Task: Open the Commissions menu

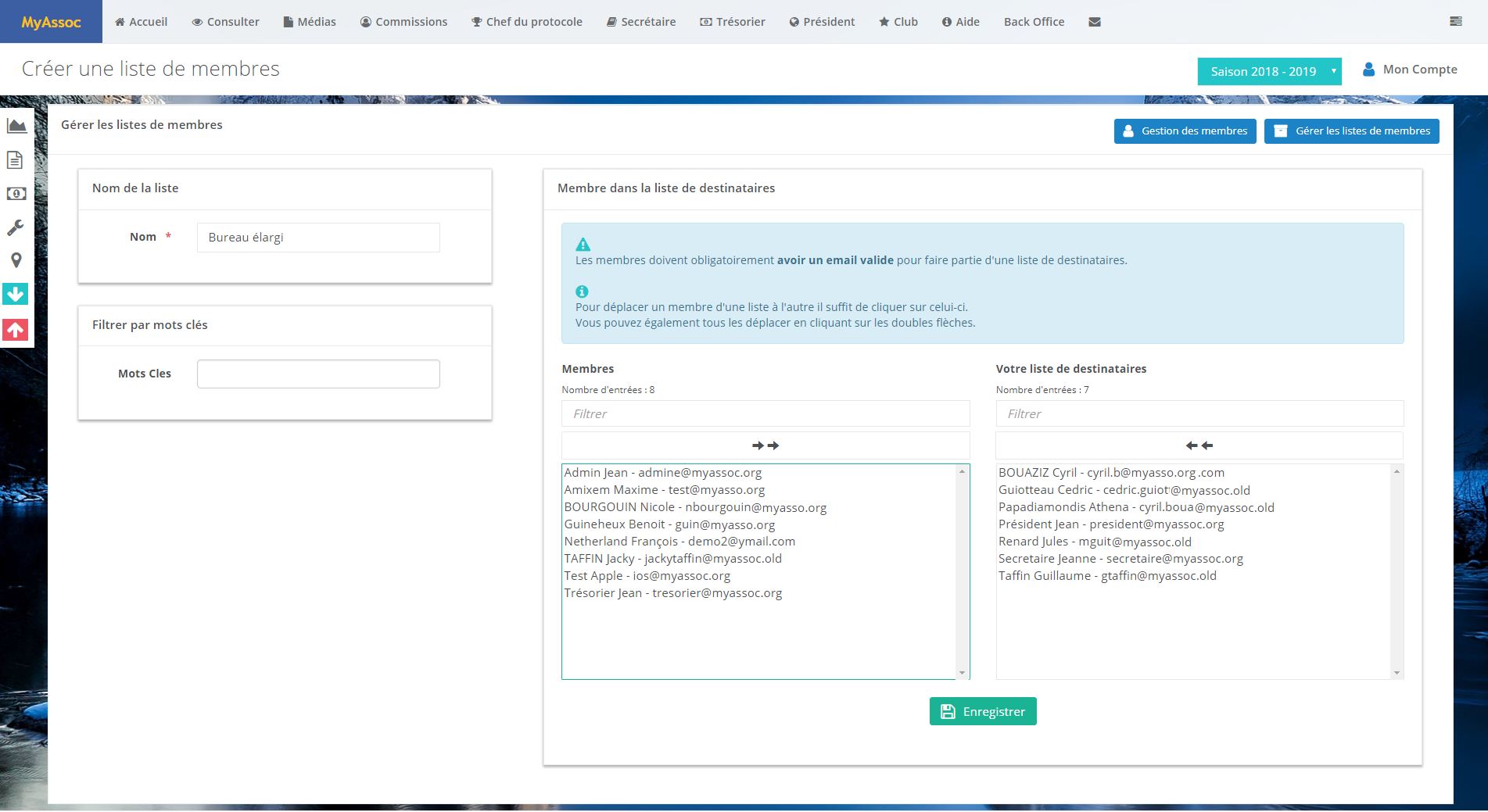Action: pyautogui.click(x=403, y=22)
